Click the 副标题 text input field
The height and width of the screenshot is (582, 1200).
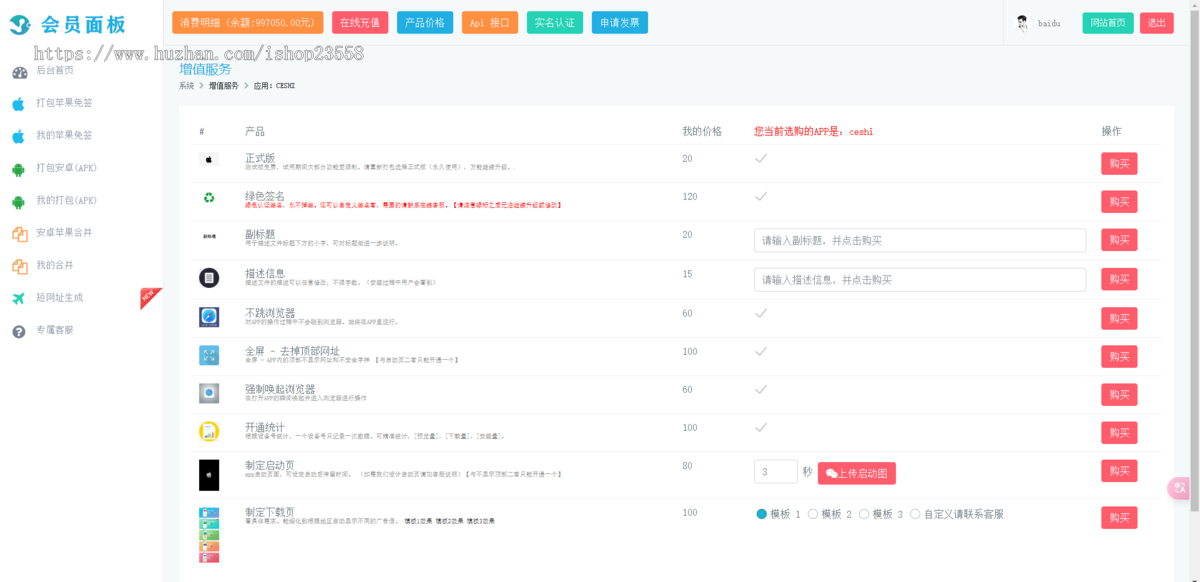point(919,241)
